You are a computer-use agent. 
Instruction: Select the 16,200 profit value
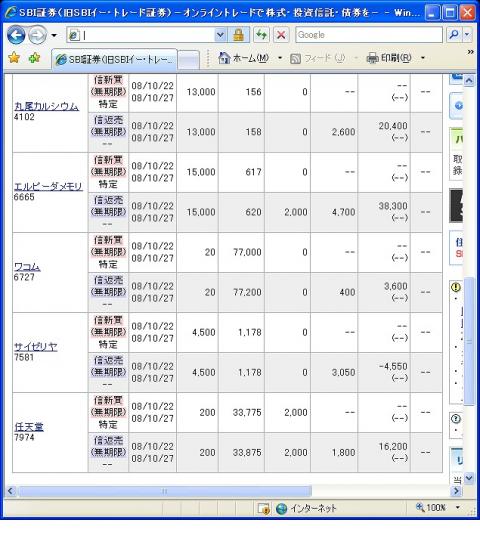point(393,446)
